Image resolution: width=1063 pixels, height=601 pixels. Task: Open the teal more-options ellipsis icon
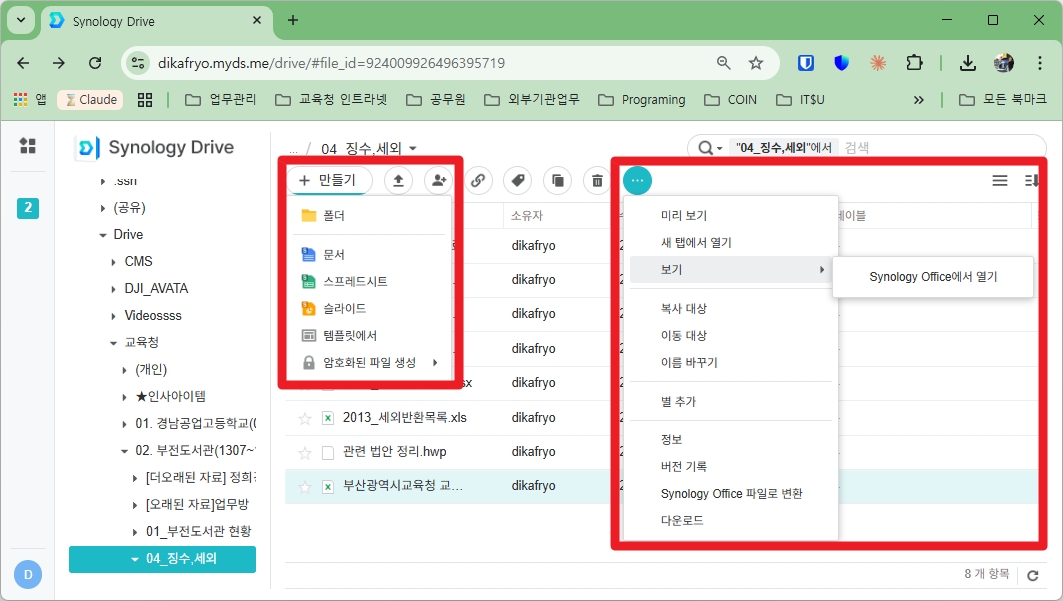[637, 180]
